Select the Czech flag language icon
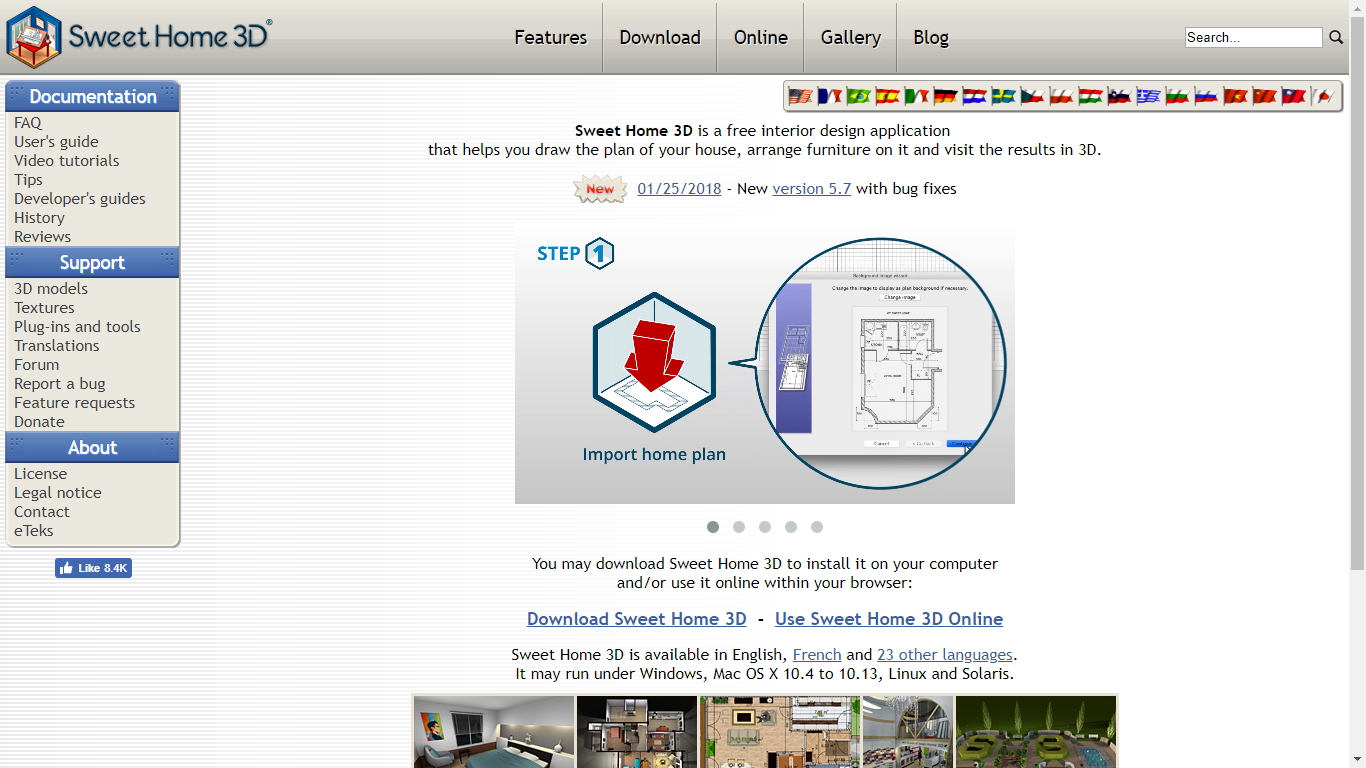1366x768 pixels. (x=1032, y=97)
